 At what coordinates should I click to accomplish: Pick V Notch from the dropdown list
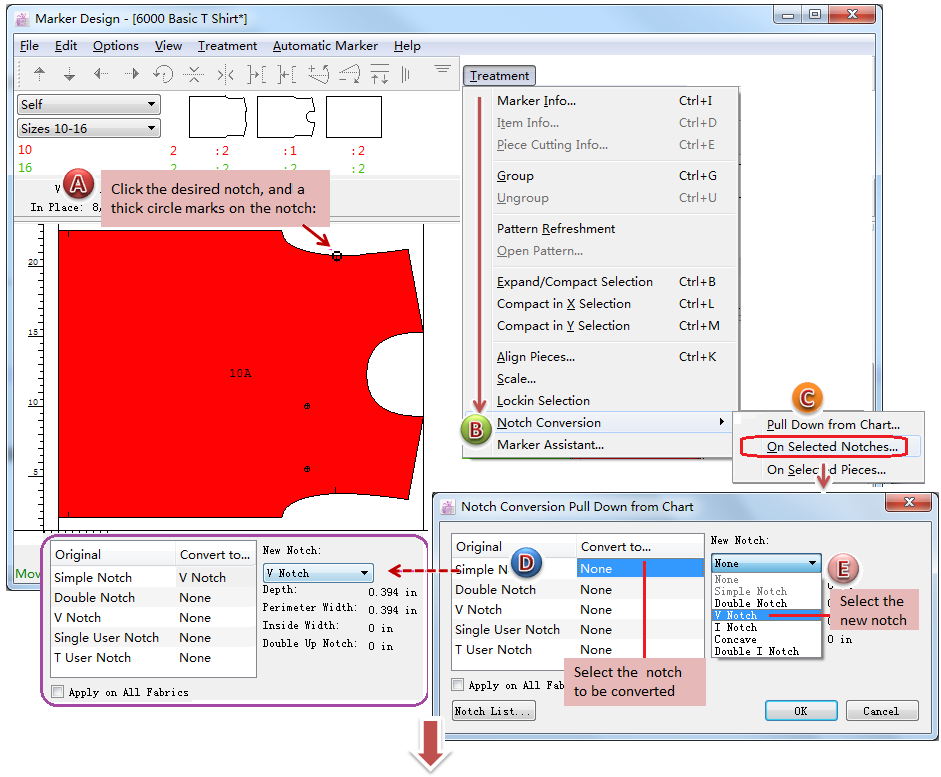click(x=736, y=615)
